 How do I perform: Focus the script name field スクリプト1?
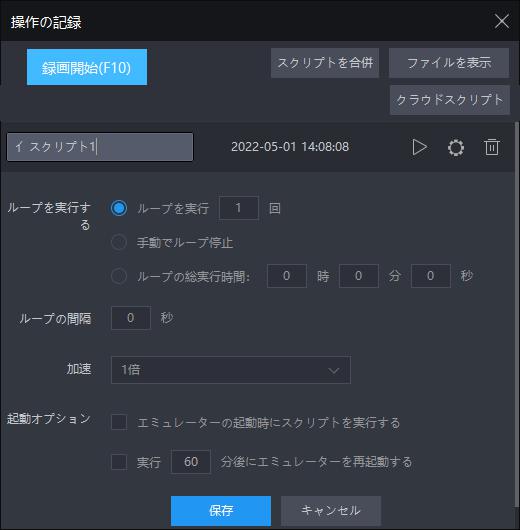click(100, 147)
